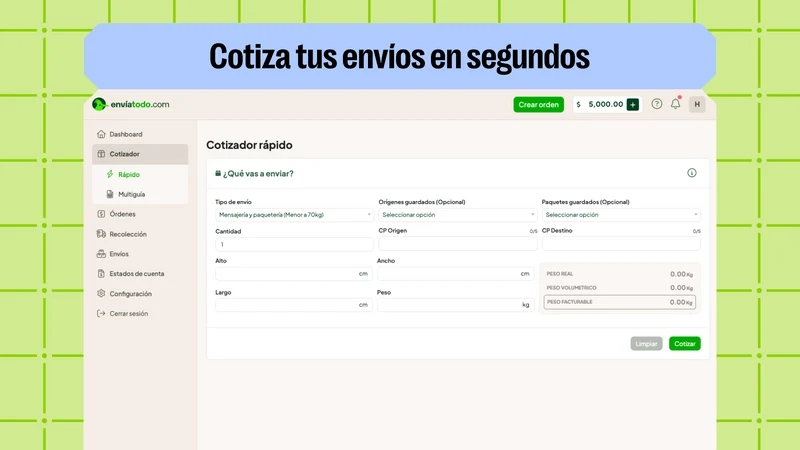
Task: Click the Órdenes icon
Action: click(x=101, y=214)
